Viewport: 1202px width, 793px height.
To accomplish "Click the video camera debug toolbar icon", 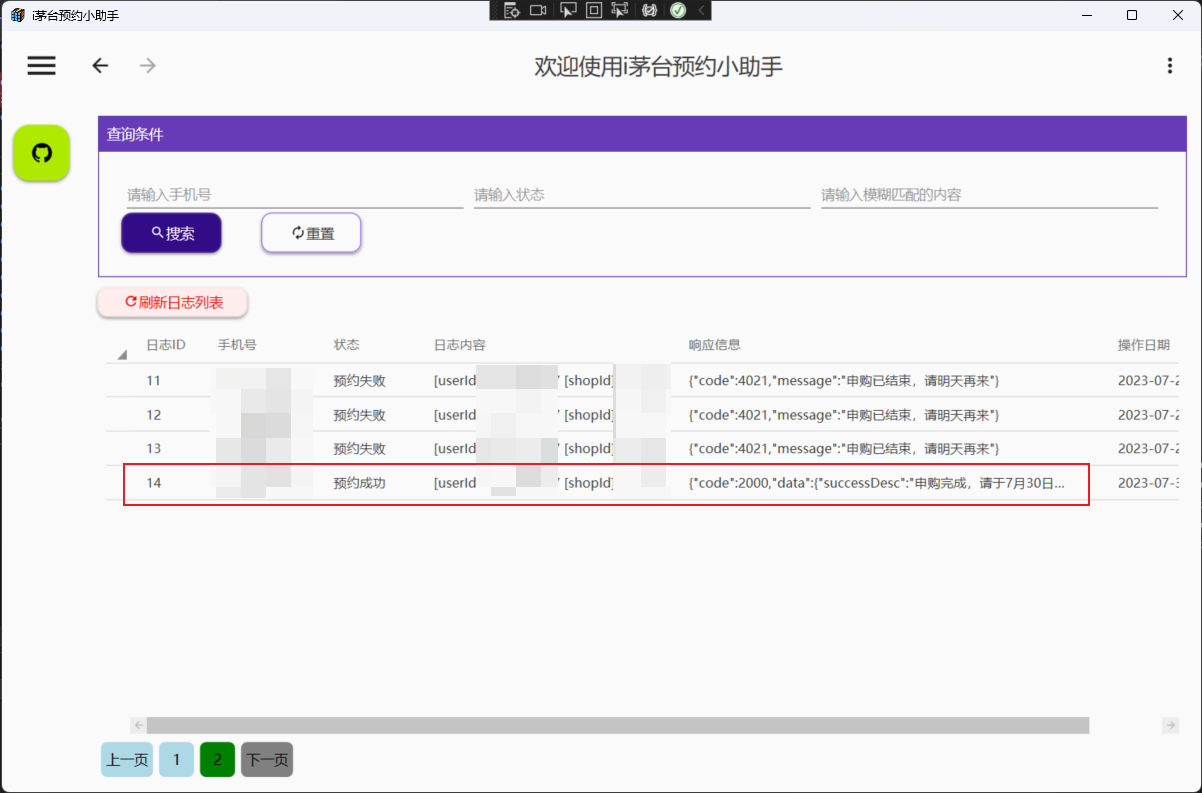I will pos(538,10).
